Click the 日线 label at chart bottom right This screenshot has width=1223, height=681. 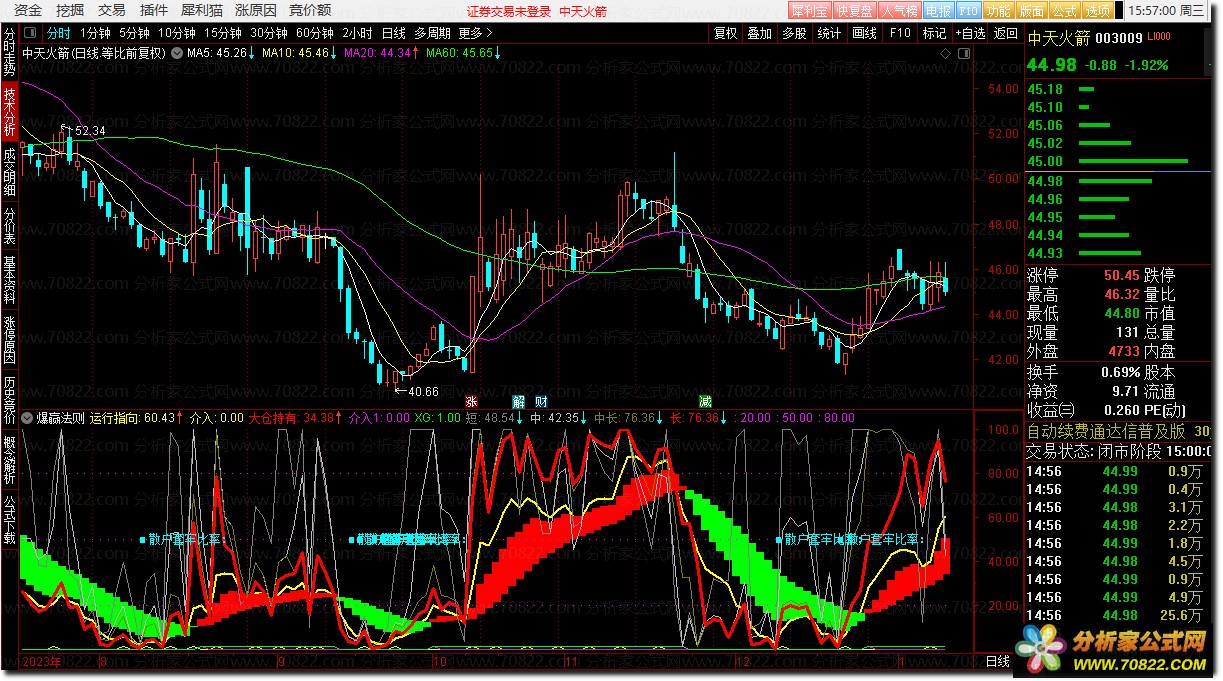(997, 662)
